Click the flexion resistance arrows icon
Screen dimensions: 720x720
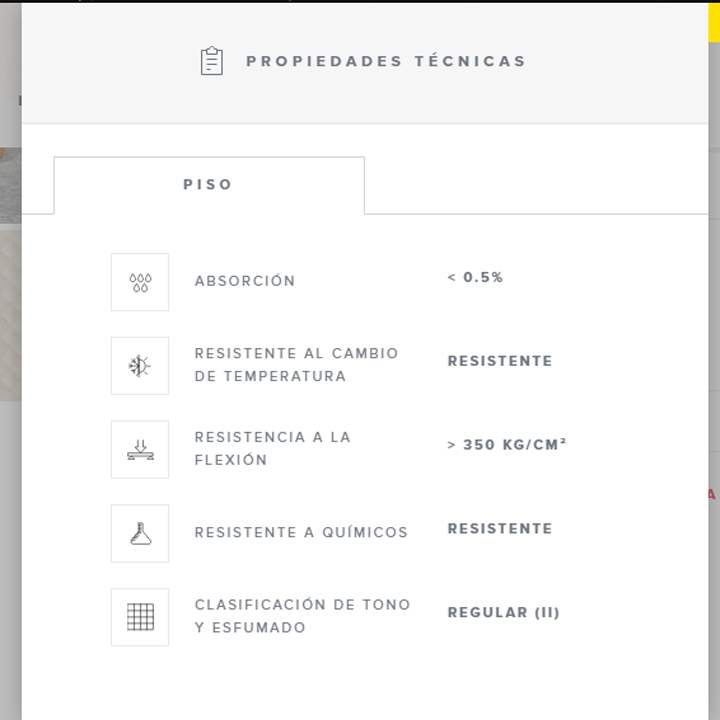coord(140,450)
